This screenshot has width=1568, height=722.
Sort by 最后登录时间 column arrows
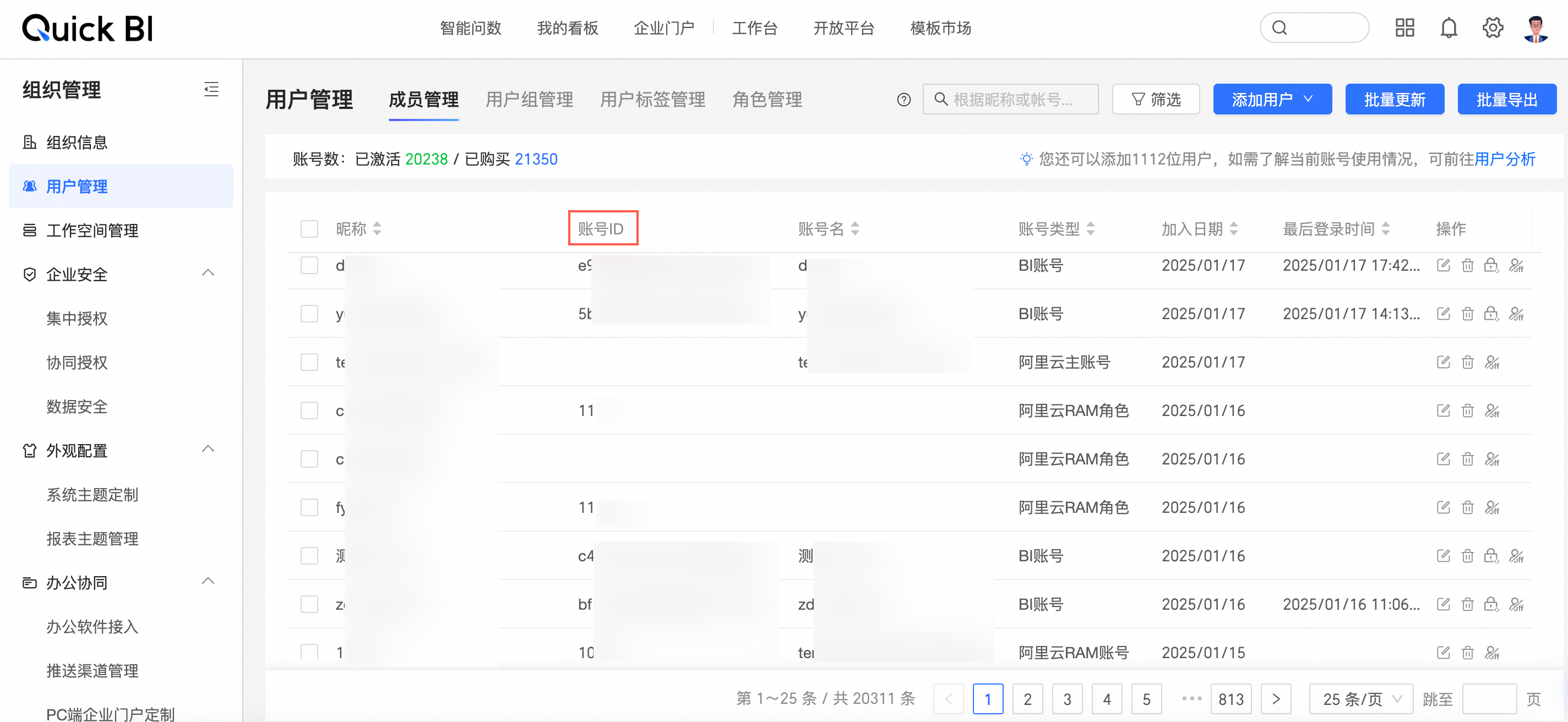[x=1386, y=229]
